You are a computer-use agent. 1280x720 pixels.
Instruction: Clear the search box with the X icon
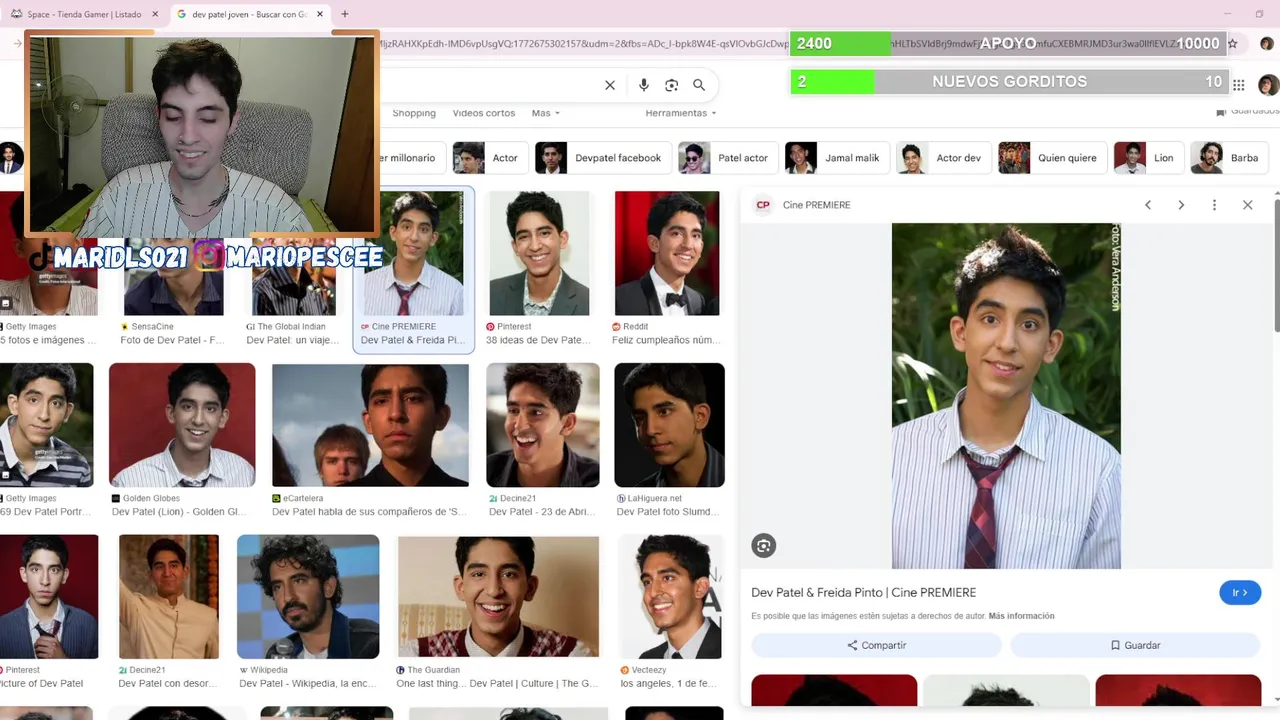pyautogui.click(x=610, y=85)
